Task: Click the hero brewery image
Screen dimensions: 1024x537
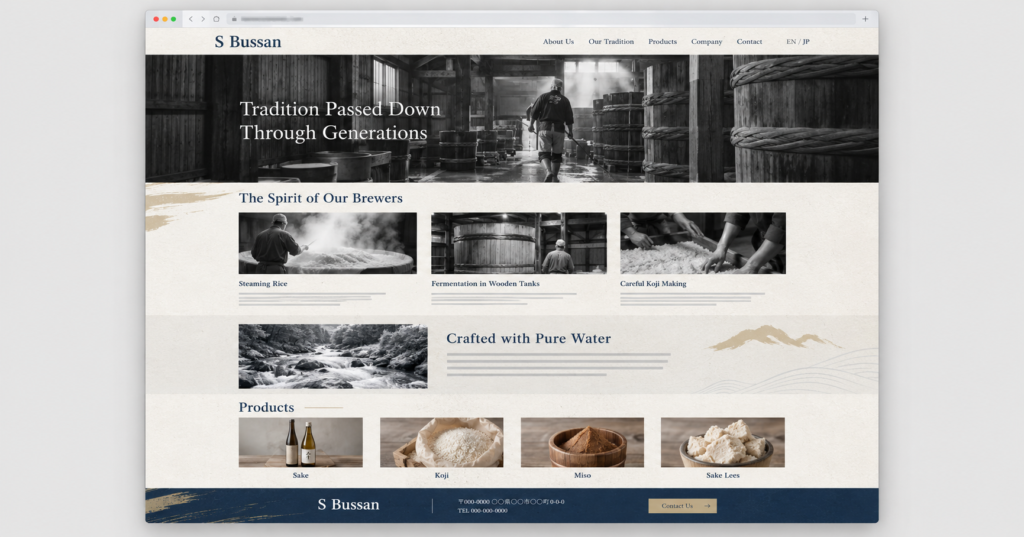Action: pos(512,118)
